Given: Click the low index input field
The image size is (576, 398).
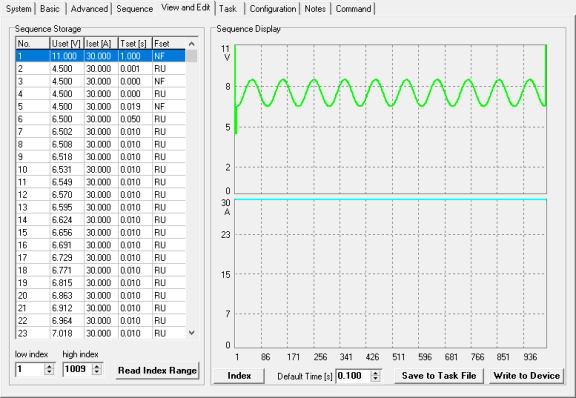Looking at the screenshot, I should (x=30, y=369).
